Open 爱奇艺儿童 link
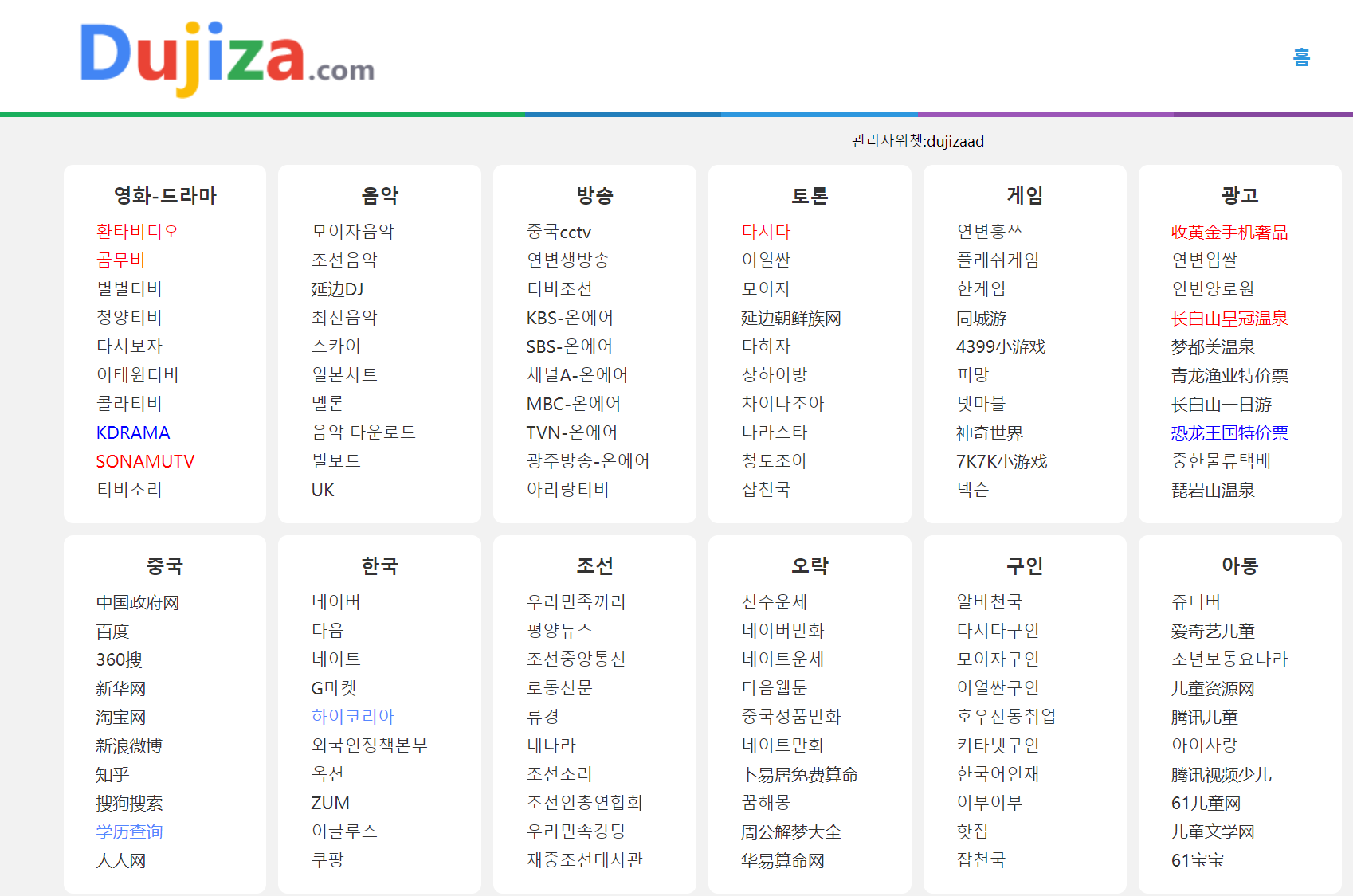 click(x=1213, y=631)
